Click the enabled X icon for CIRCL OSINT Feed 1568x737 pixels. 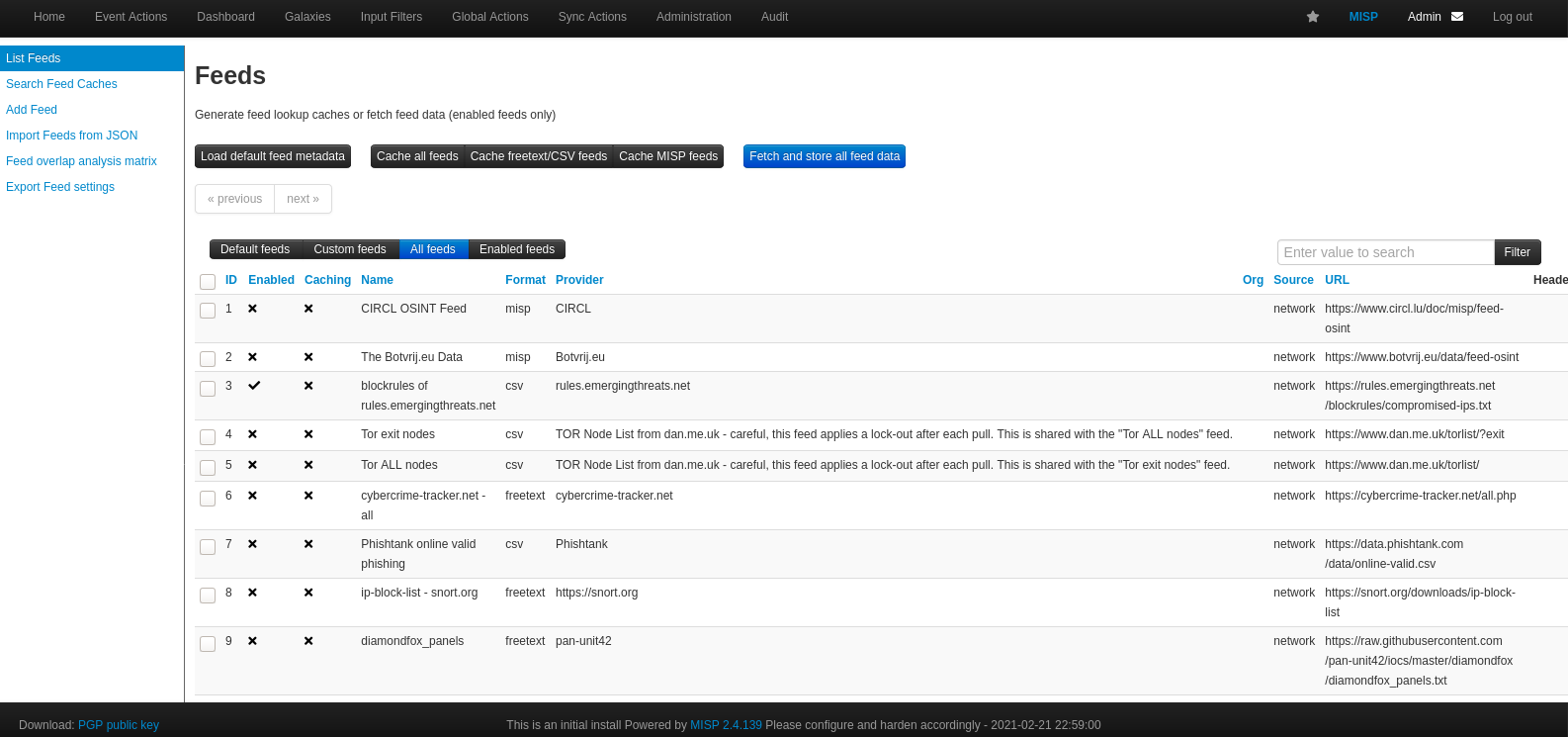coord(252,309)
